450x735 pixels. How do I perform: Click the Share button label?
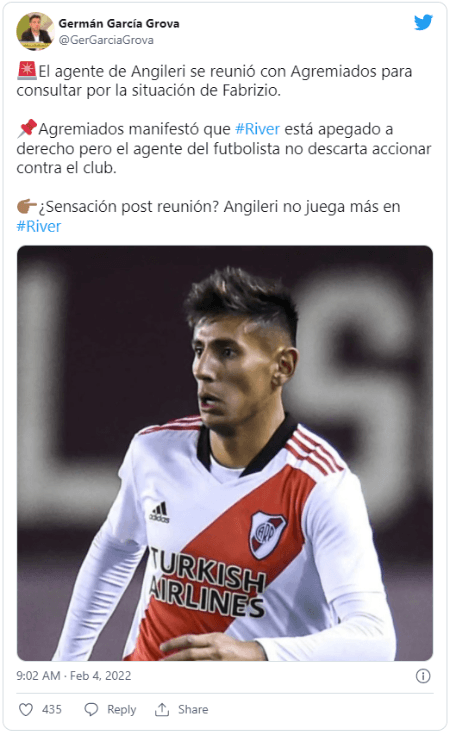point(193,709)
